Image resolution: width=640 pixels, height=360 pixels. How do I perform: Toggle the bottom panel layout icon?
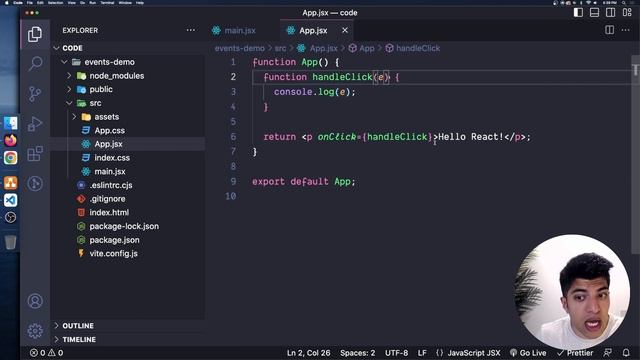coord(595,13)
